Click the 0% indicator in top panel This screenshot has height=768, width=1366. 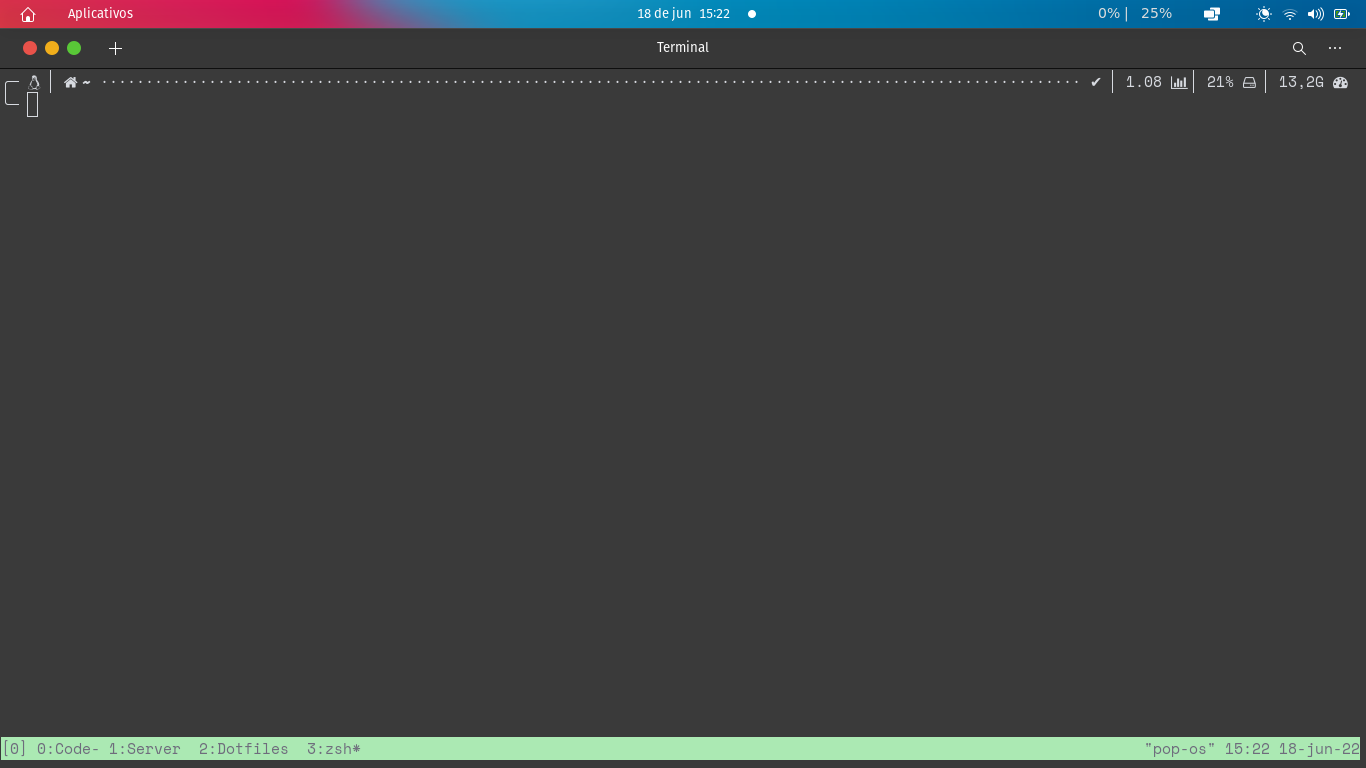coord(1109,14)
